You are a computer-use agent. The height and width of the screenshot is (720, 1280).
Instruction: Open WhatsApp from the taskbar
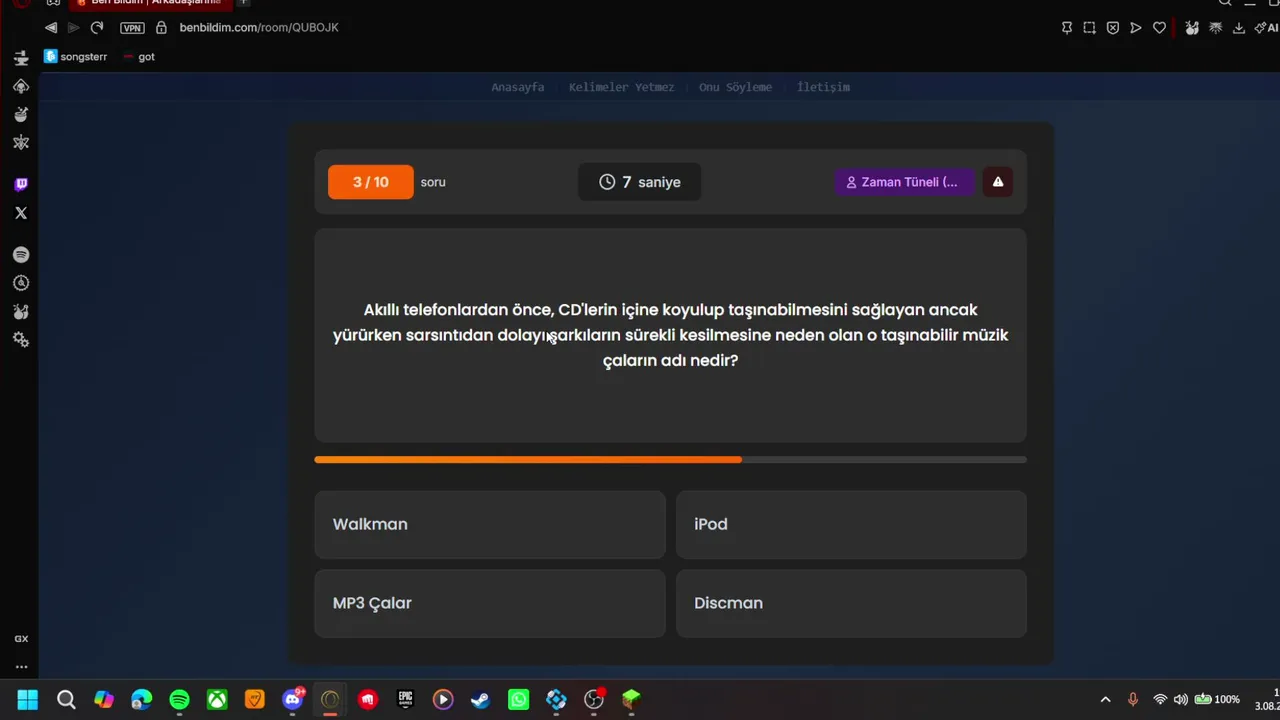point(518,700)
